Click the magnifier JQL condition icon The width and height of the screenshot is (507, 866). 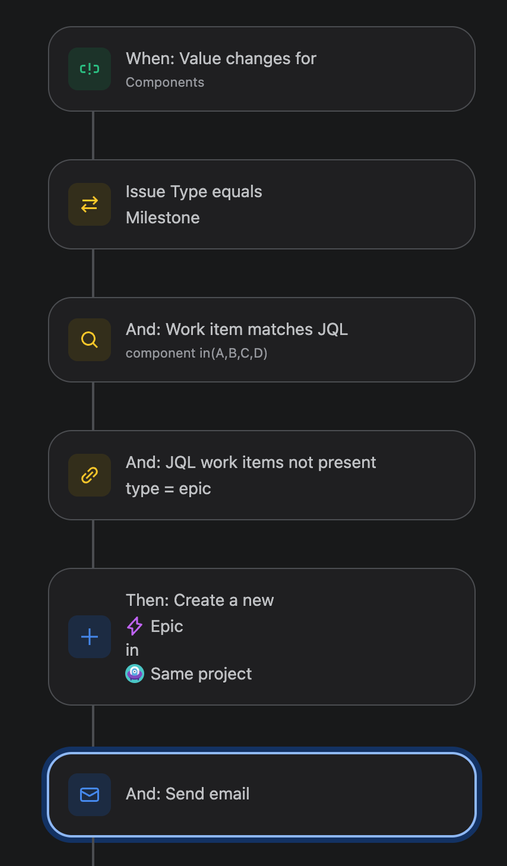(89, 340)
